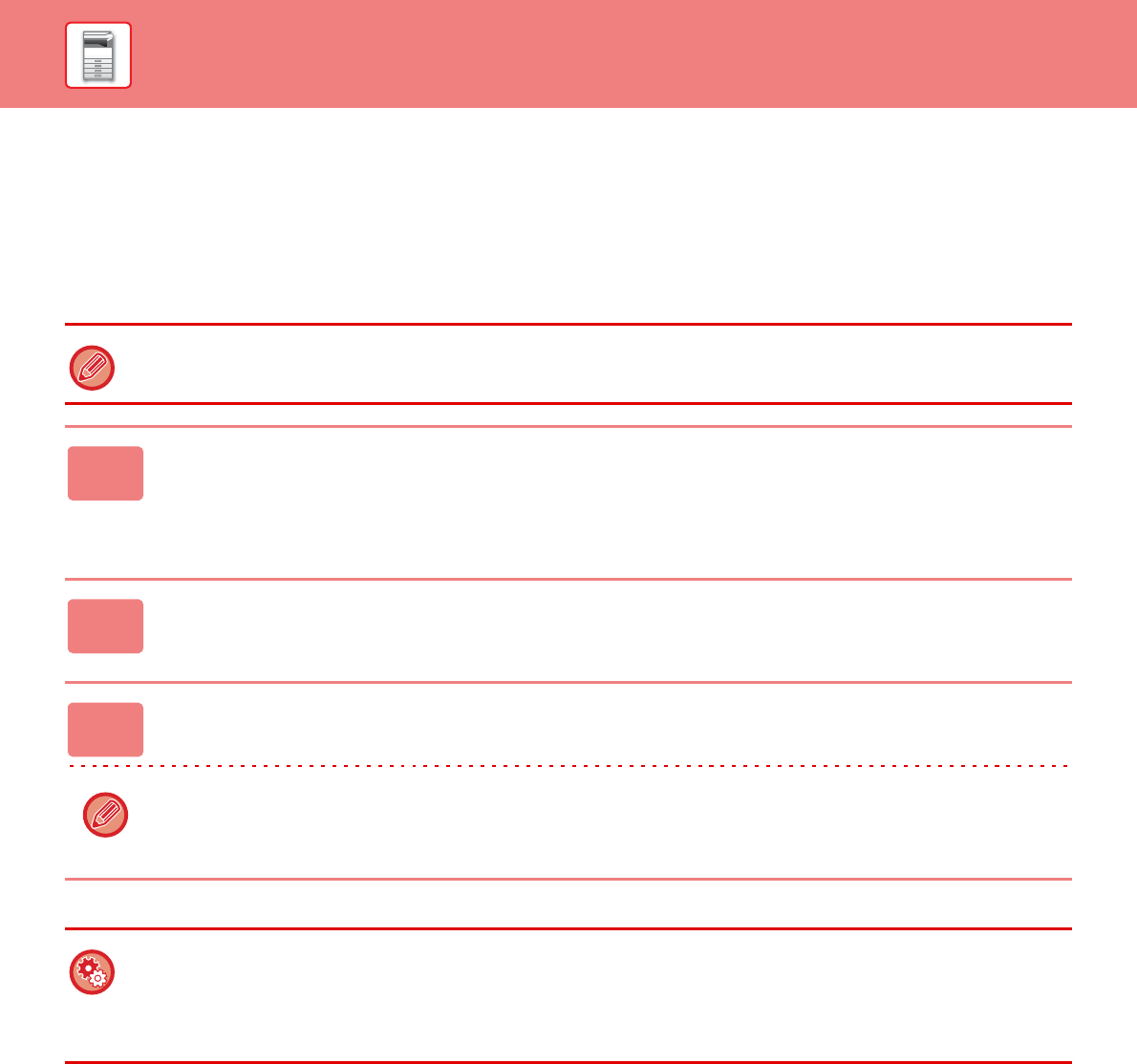Click the note text area beside top pencil icon
Image resolution: width=1137 pixels, height=1064 pixels.
(592, 368)
